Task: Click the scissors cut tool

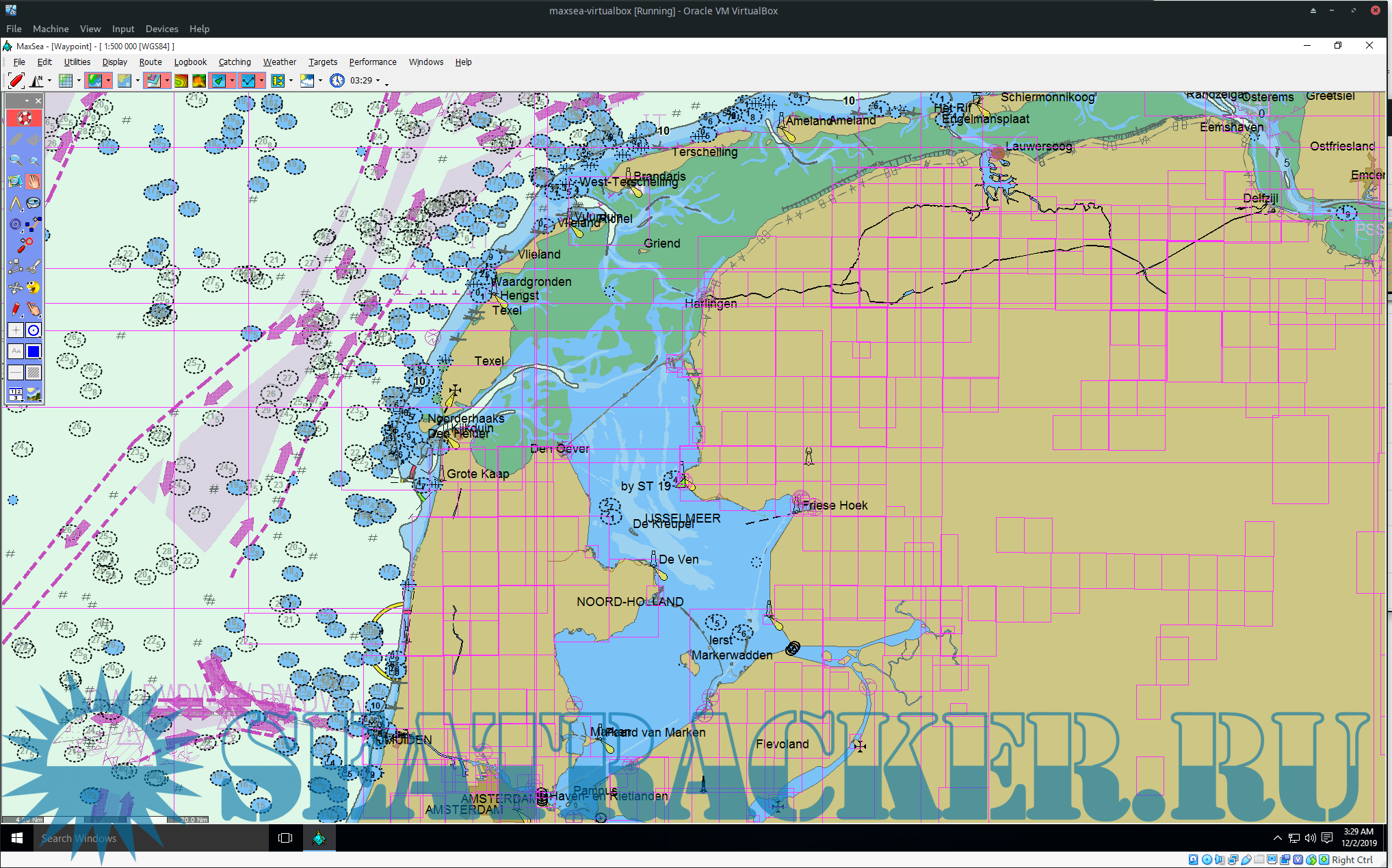Action: 33,267
